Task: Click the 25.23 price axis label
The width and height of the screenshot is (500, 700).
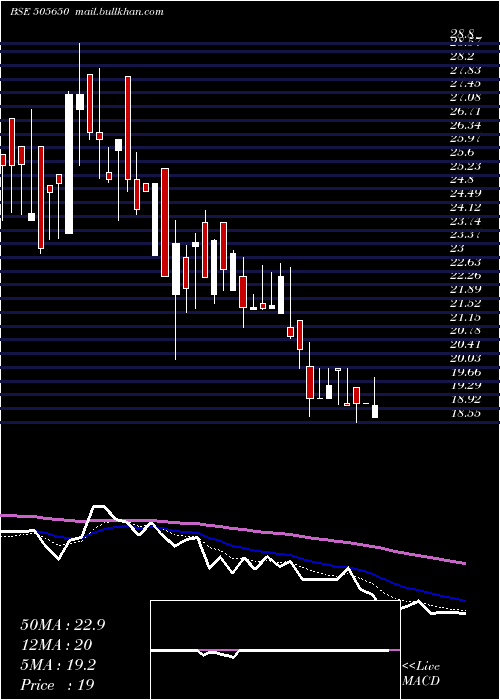Action: click(465, 166)
